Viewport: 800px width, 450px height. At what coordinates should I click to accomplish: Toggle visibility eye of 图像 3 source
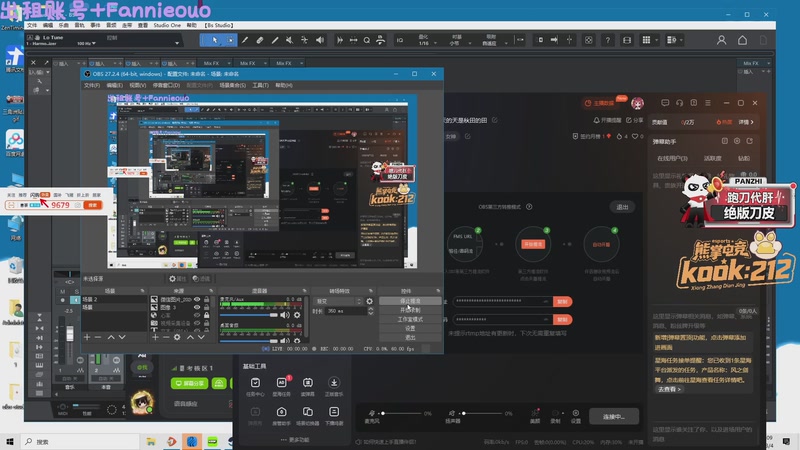point(197,308)
